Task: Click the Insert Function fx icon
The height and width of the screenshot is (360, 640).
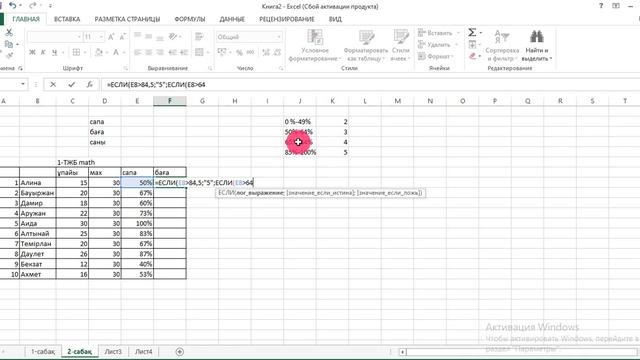Action: click(89, 84)
